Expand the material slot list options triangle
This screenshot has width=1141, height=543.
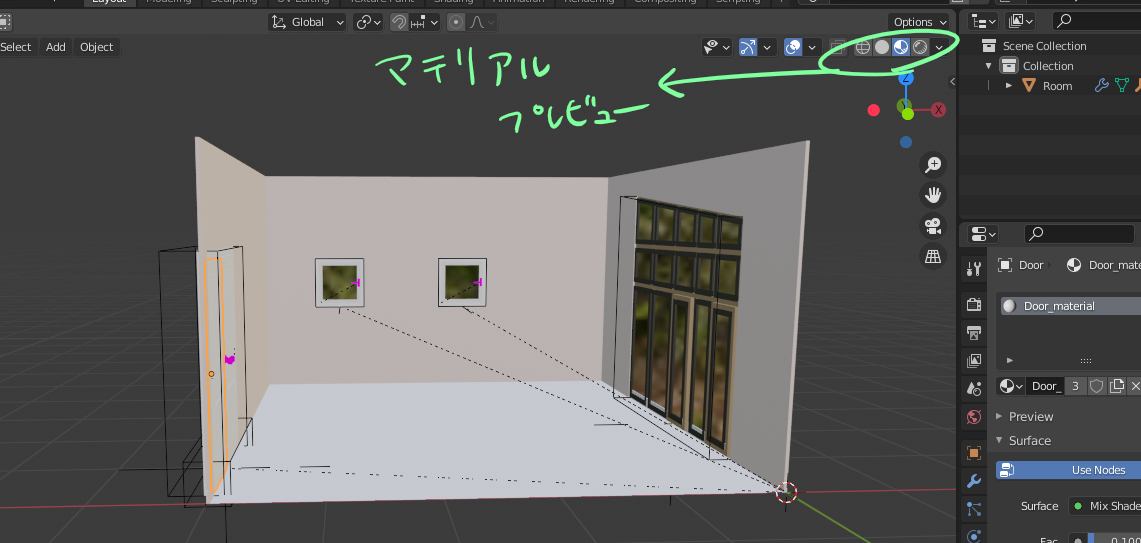pyautogui.click(x=1009, y=360)
